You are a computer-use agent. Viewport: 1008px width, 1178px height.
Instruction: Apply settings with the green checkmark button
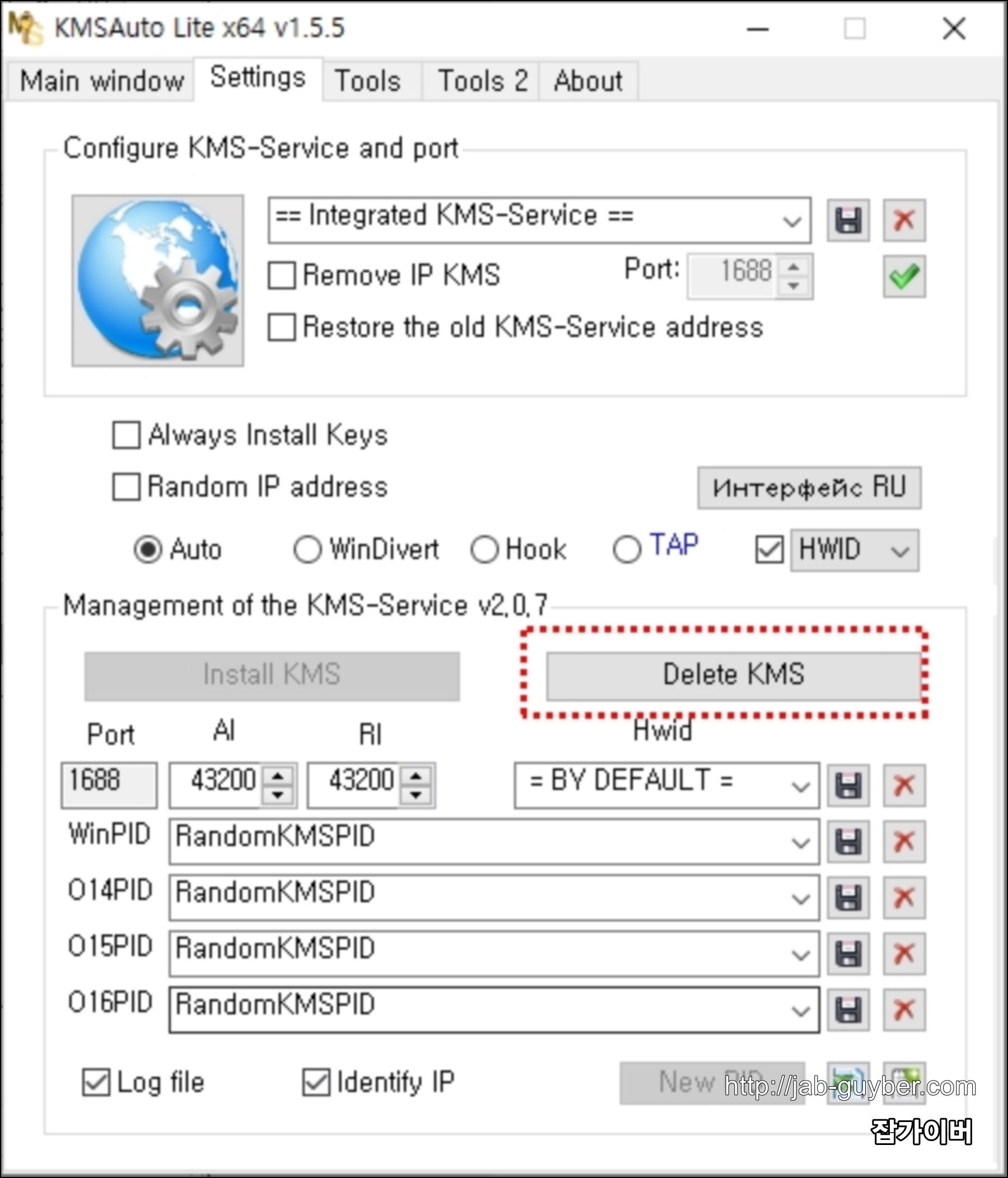[x=904, y=277]
